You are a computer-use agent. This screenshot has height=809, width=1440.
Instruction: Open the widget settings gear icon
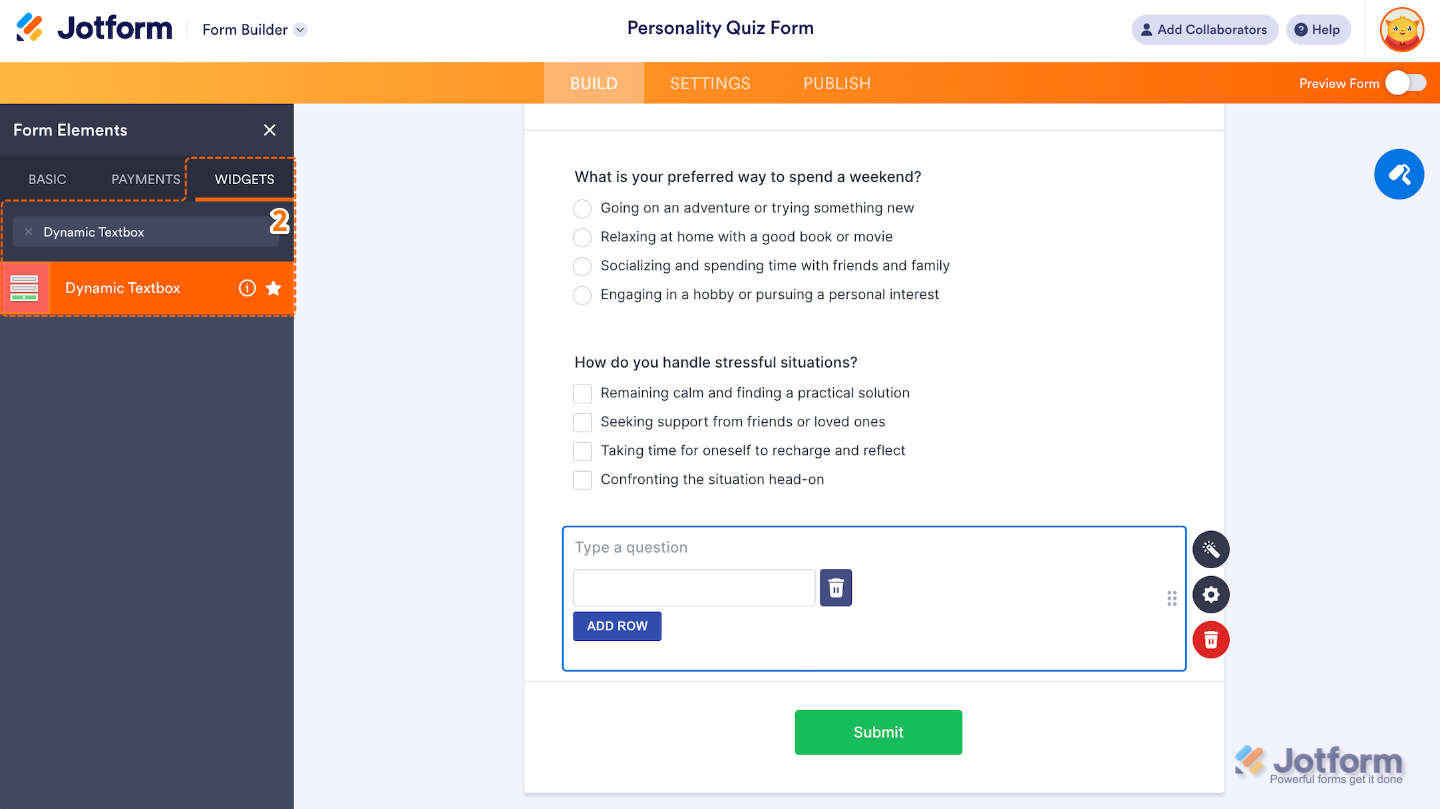pyautogui.click(x=1210, y=594)
